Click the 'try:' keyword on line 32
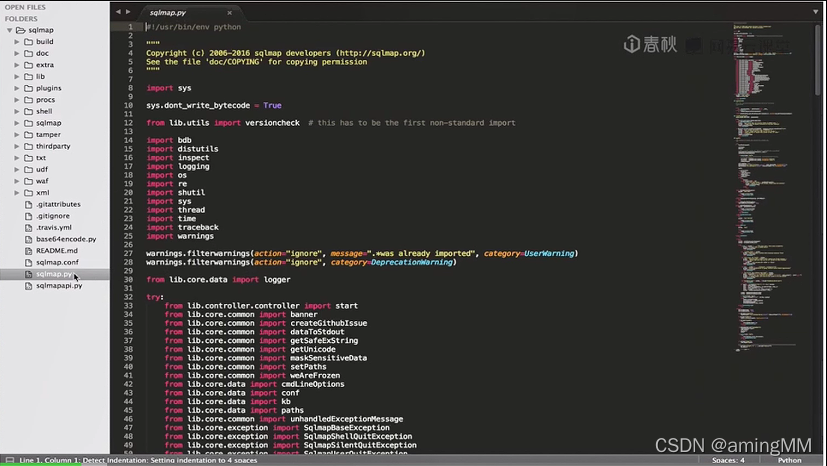 [x=155, y=297]
